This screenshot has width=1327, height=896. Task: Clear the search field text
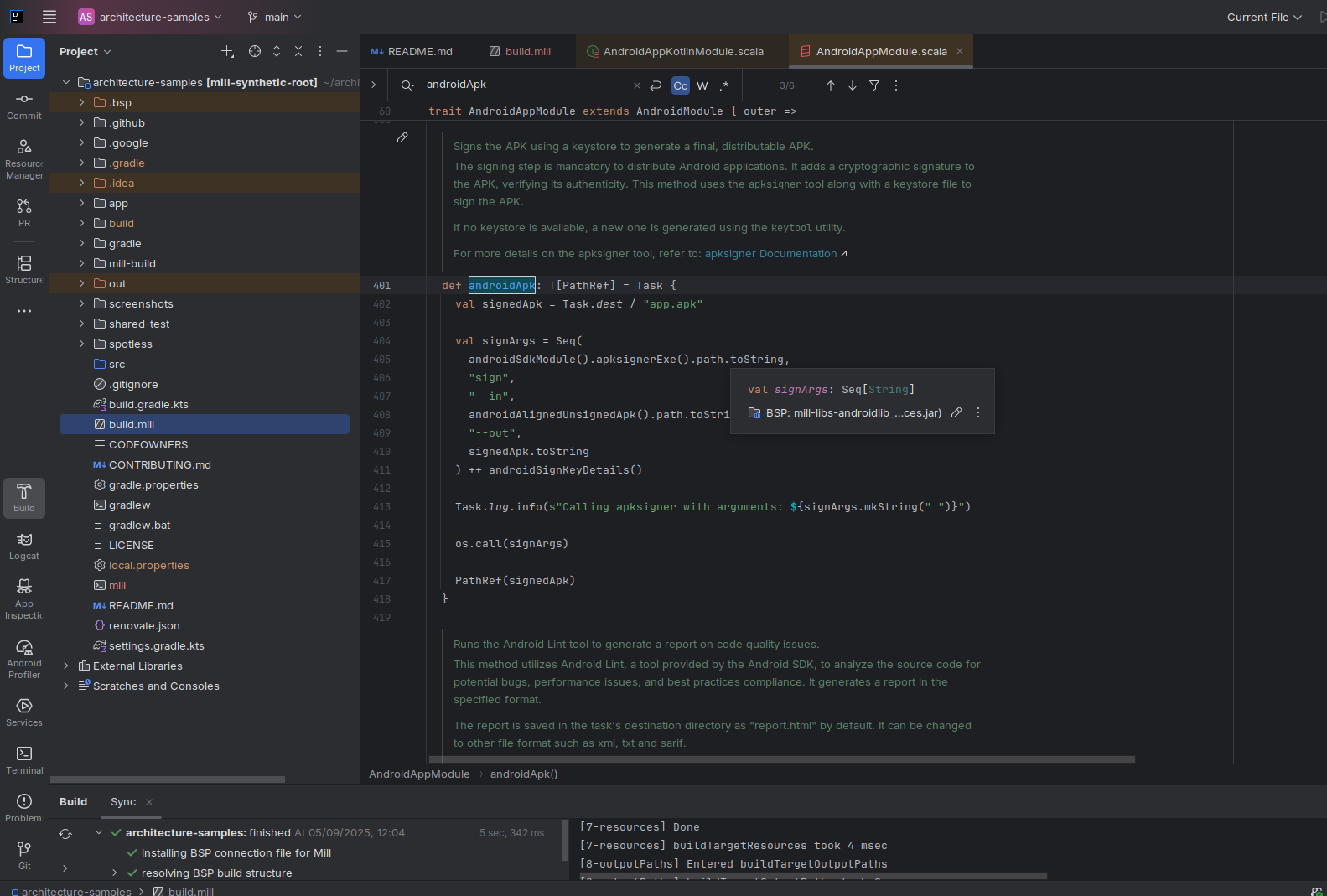pos(637,85)
